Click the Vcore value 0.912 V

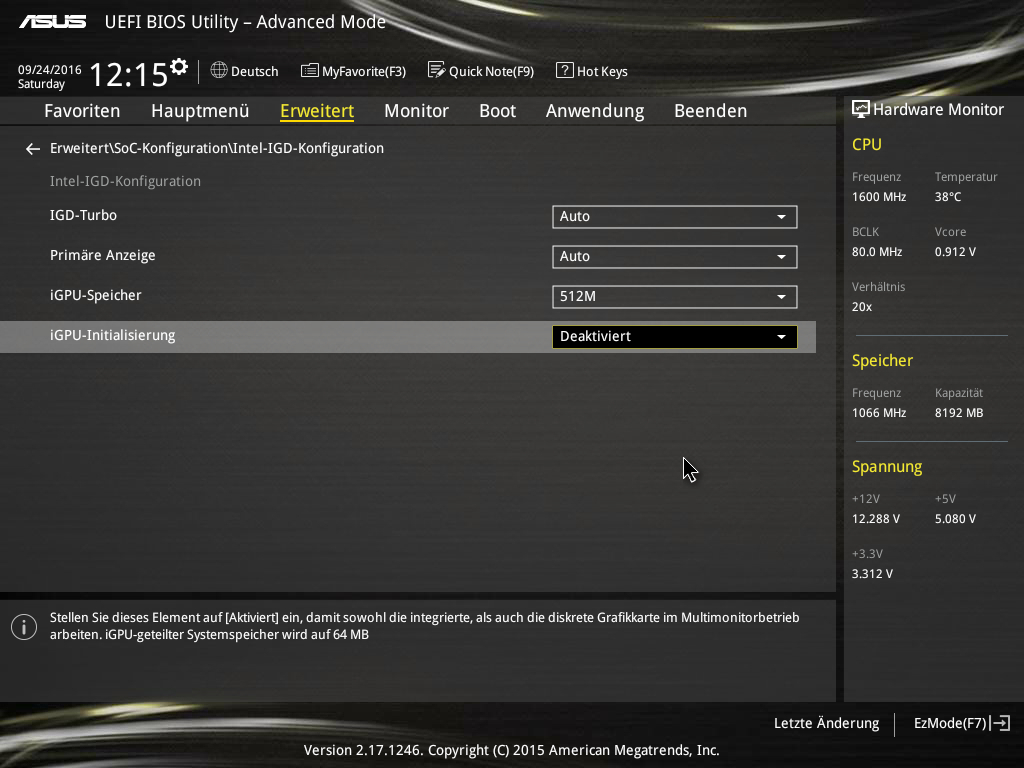(x=955, y=251)
